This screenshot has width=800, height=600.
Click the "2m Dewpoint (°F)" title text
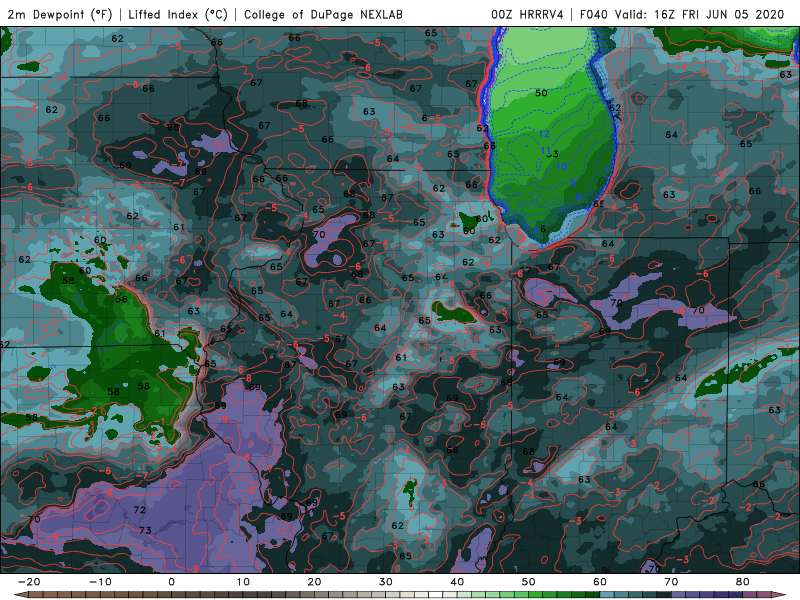click(60, 14)
